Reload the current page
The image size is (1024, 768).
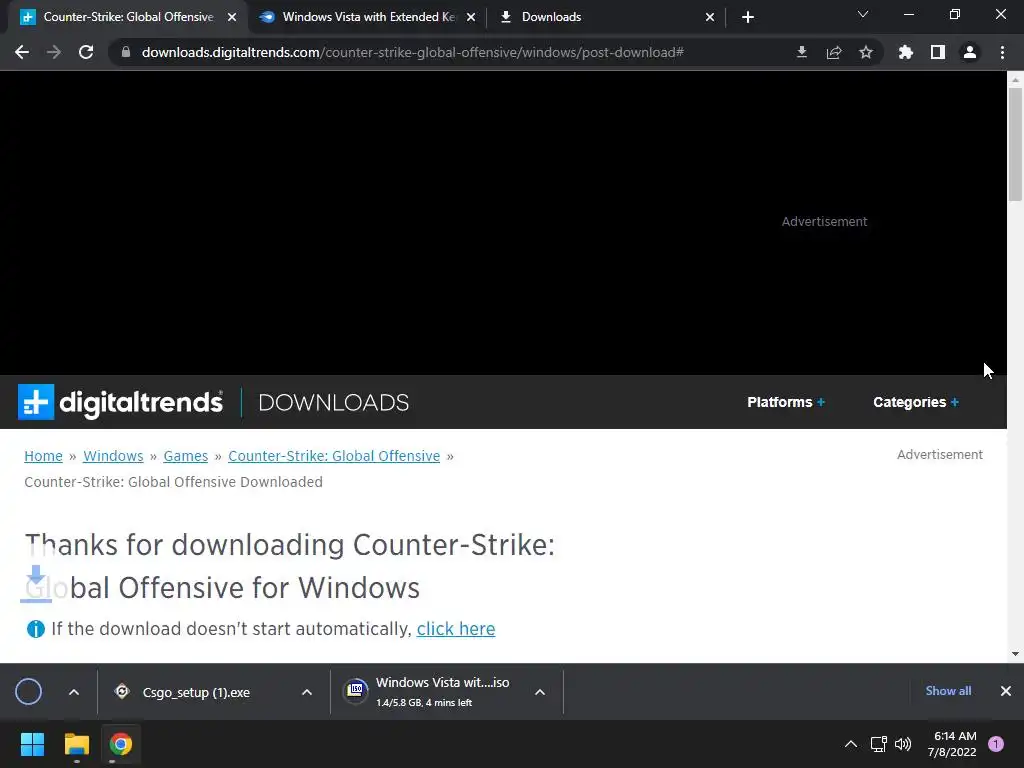pos(86,52)
